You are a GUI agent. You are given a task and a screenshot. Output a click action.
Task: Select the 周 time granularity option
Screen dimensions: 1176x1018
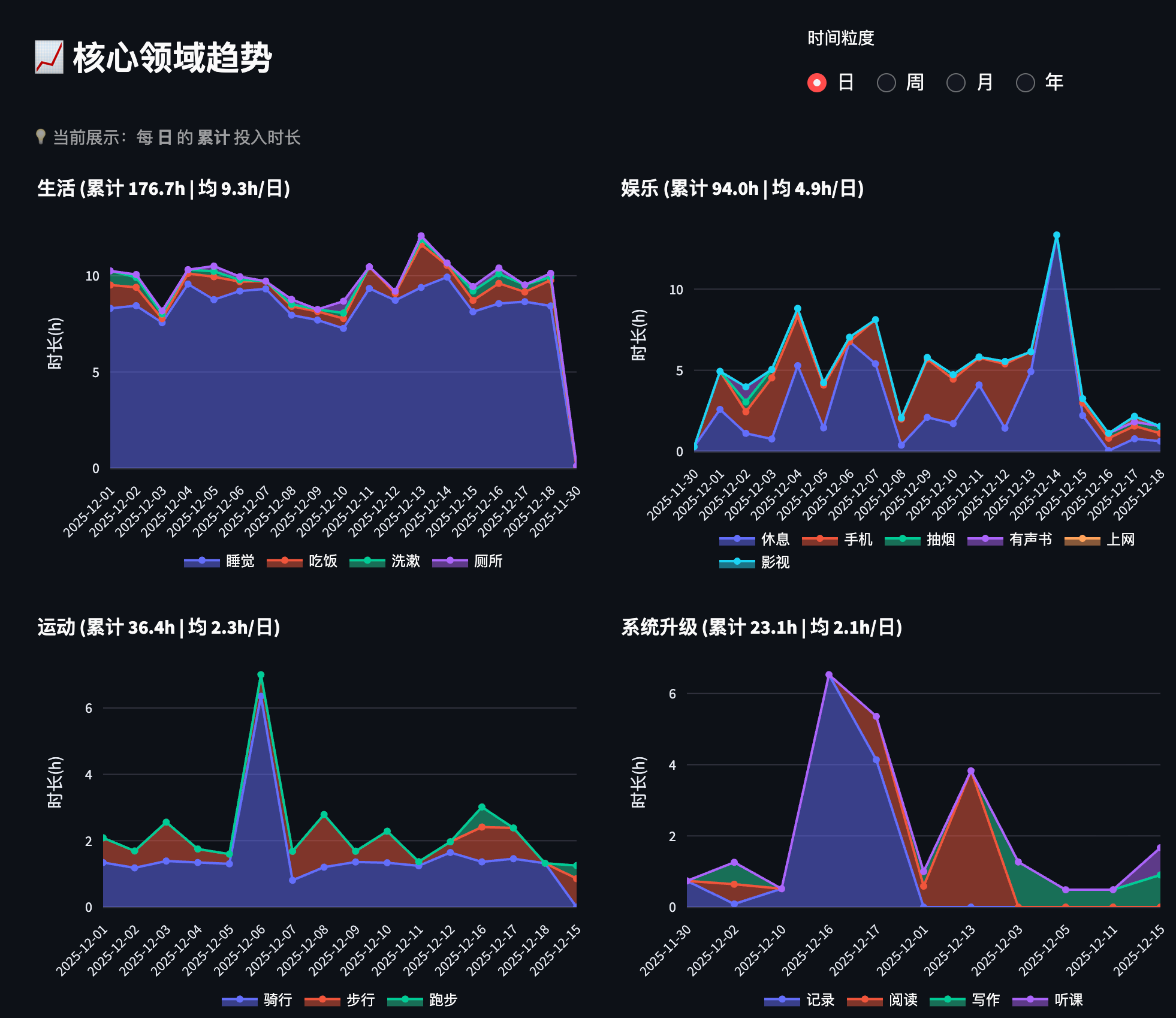(x=886, y=82)
